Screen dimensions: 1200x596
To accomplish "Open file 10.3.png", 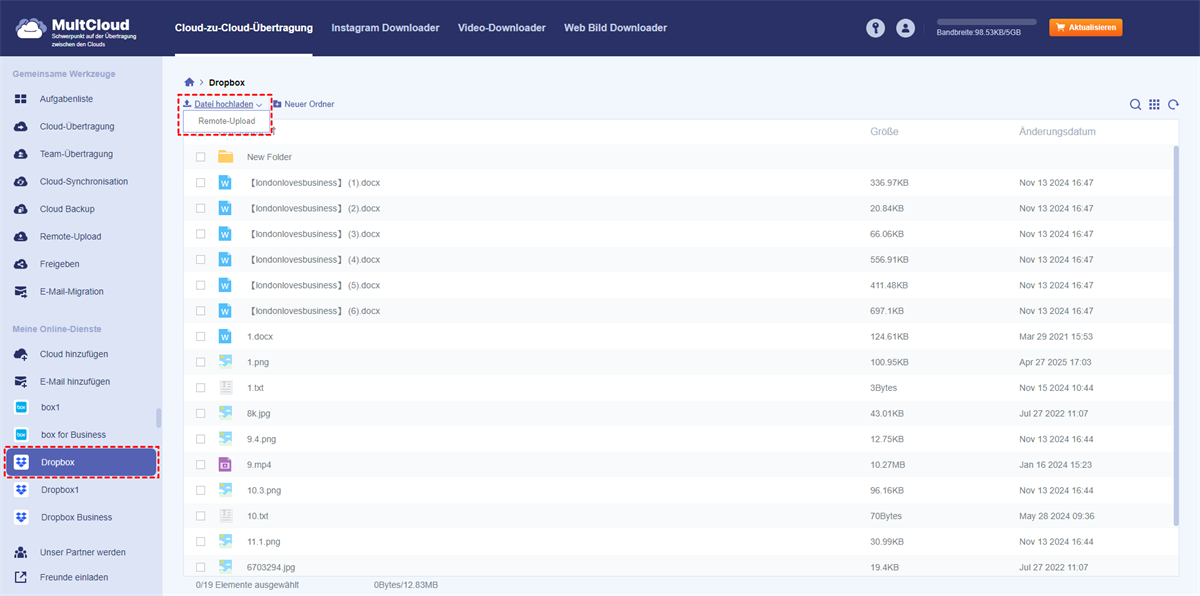I will [264, 491].
